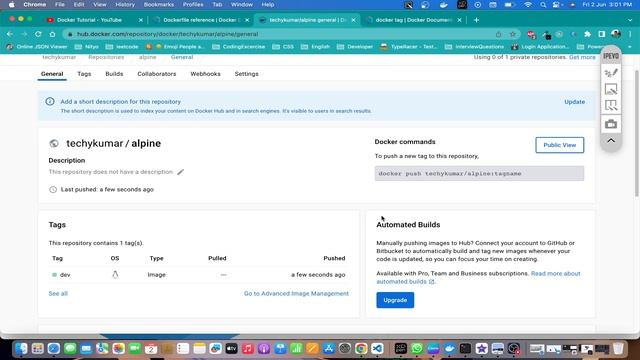640x360 pixels.
Task: Click the browser back arrow
Action: (x=10, y=34)
